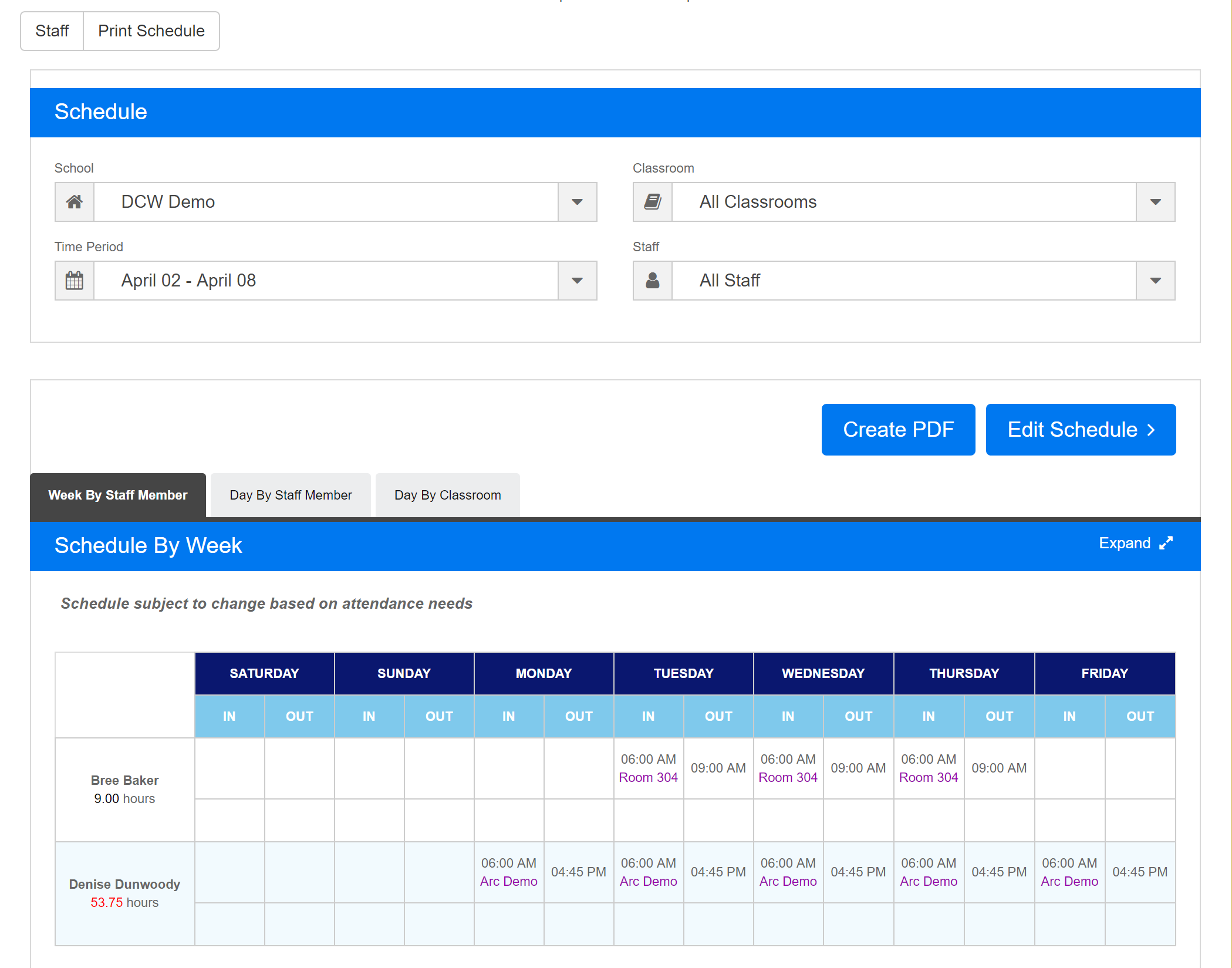1232x968 pixels.
Task: Open the School dropdown arrow
Action: pyautogui.click(x=577, y=202)
